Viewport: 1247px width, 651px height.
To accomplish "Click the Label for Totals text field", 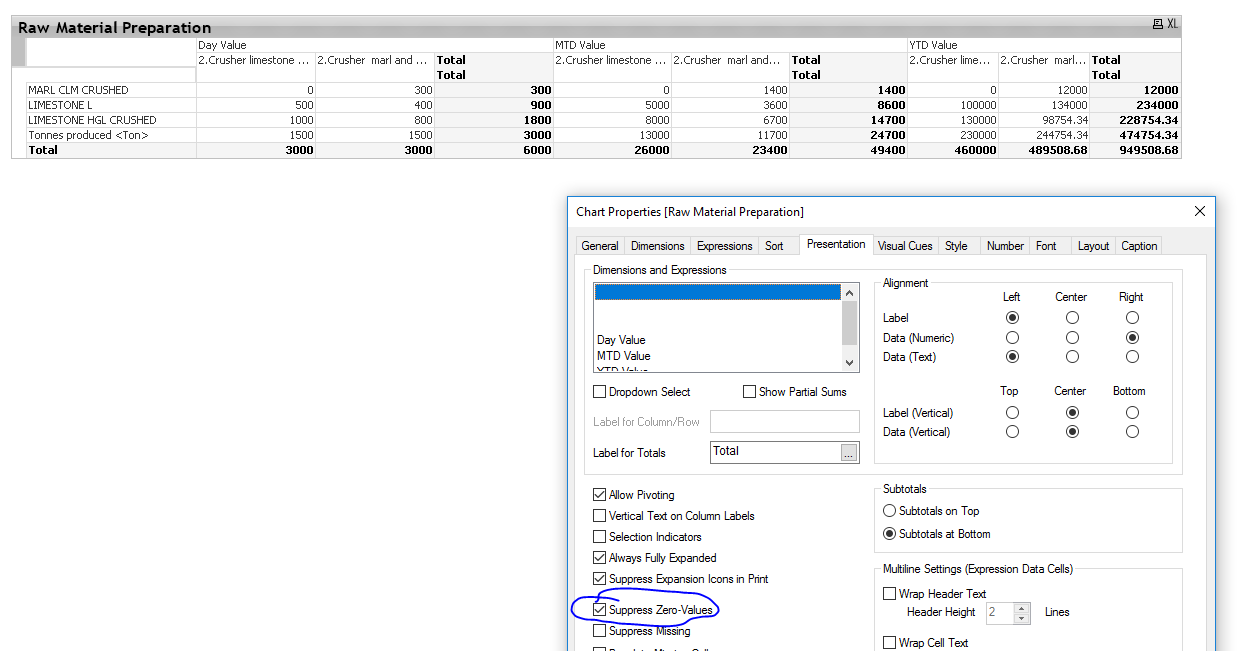I will coord(775,452).
